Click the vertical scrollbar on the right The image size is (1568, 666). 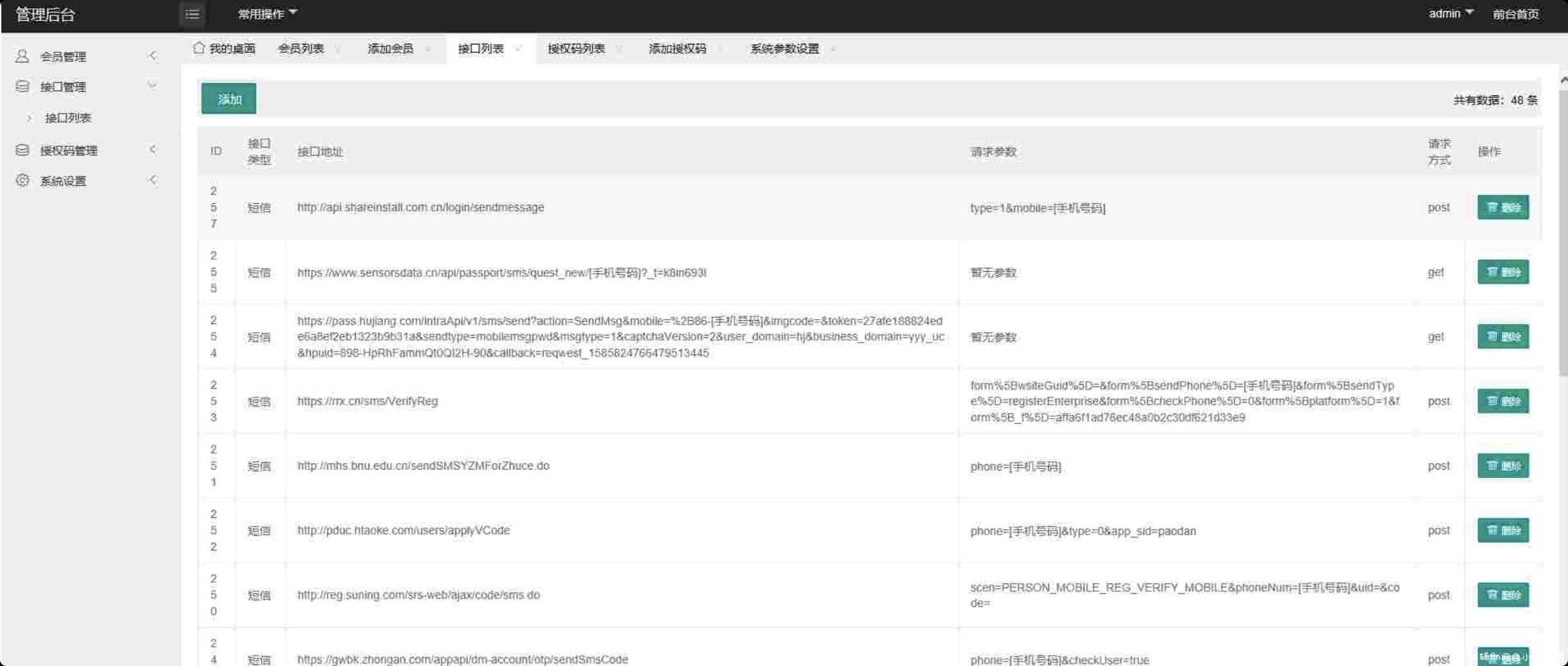(1563, 232)
